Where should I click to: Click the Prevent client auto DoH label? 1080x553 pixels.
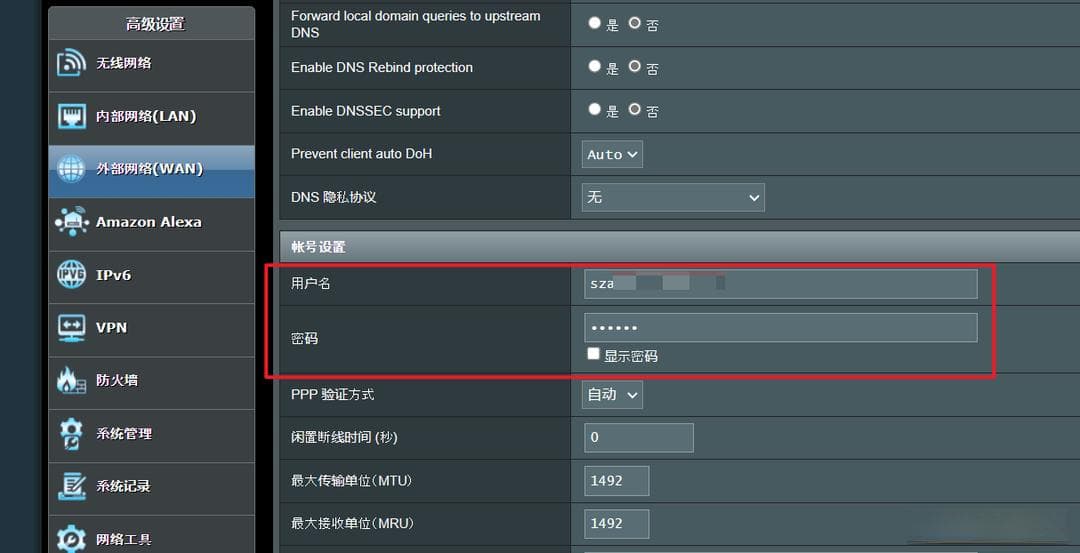(x=362, y=154)
